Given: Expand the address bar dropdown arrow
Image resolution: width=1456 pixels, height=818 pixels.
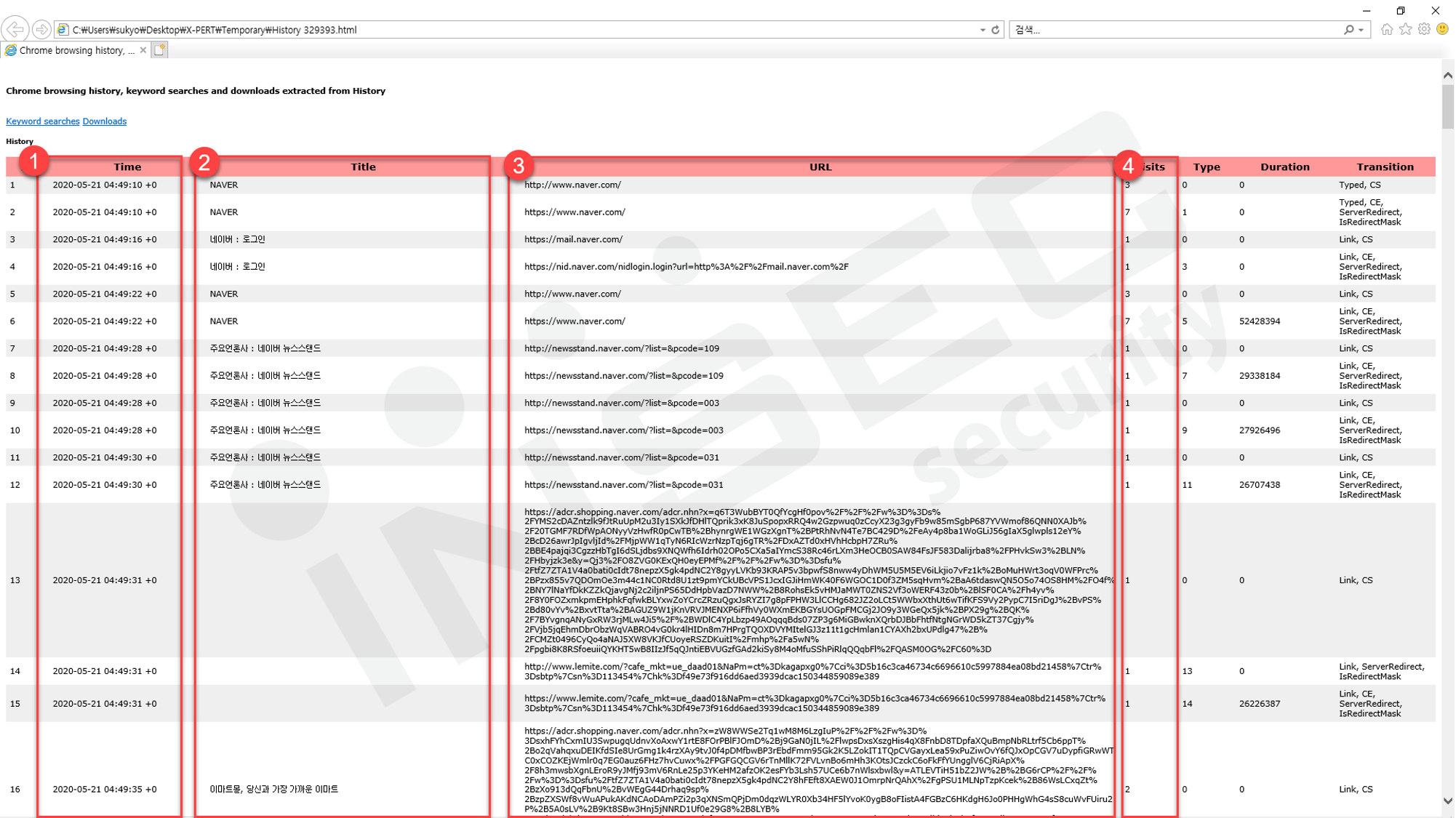Looking at the screenshot, I should click(983, 30).
